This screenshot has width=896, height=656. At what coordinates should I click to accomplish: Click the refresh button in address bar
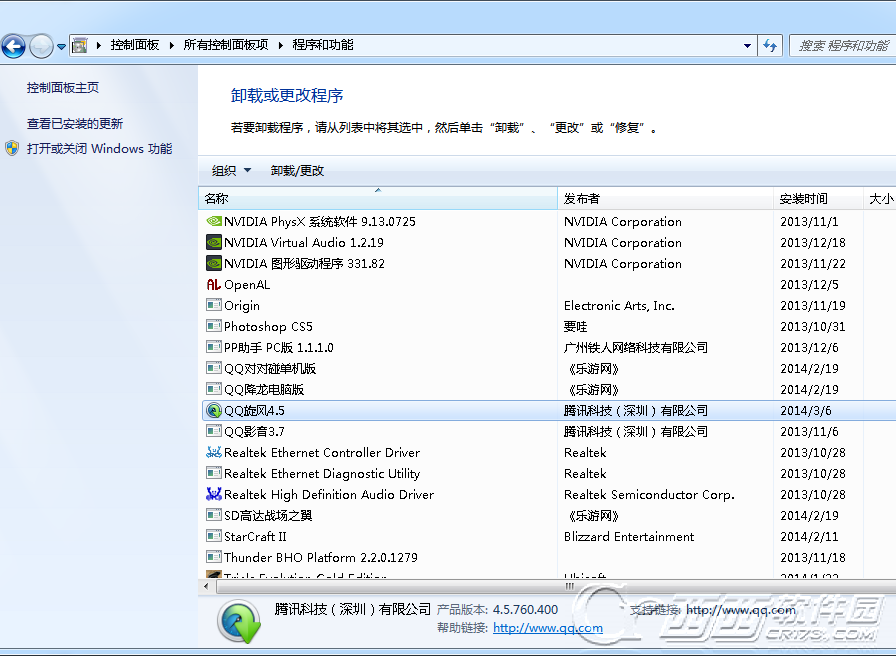tap(770, 46)
